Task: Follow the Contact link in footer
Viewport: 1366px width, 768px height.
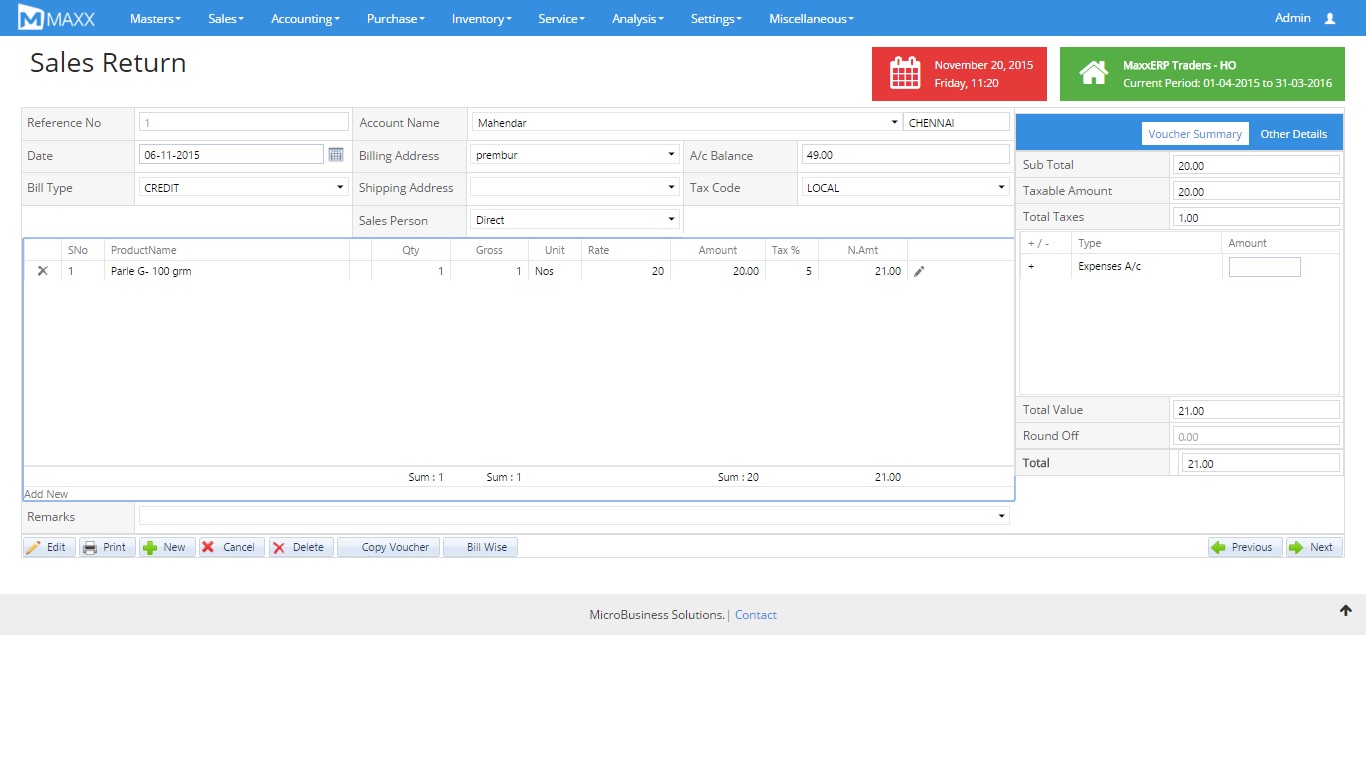Action: [x=755, y=615]
